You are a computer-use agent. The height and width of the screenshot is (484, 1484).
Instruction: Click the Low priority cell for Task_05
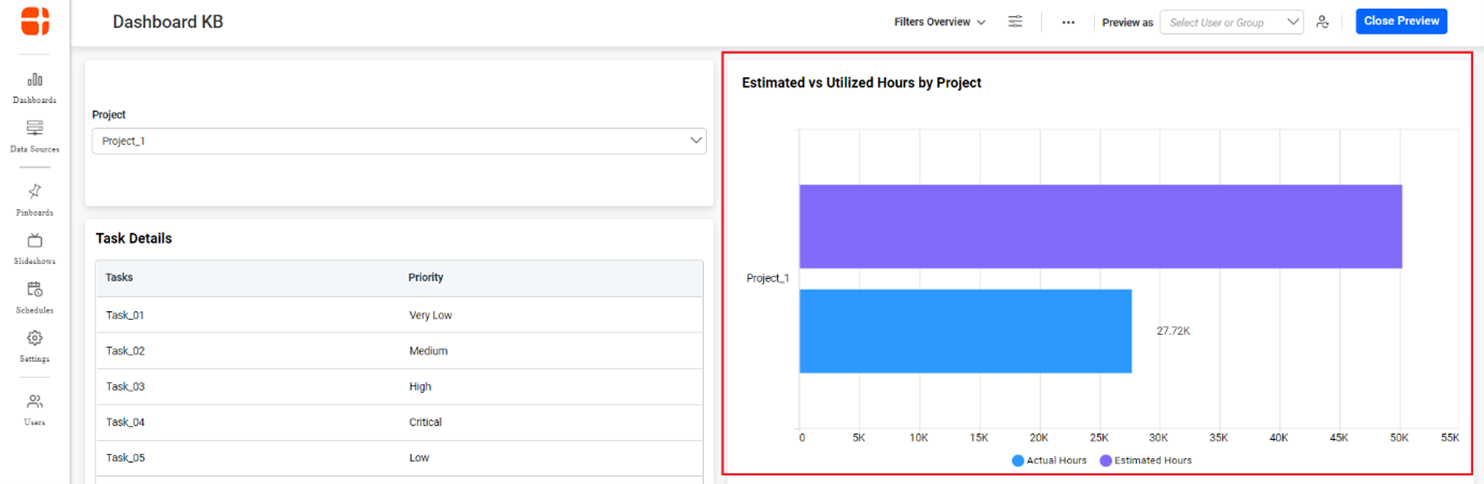pos(419,458)
